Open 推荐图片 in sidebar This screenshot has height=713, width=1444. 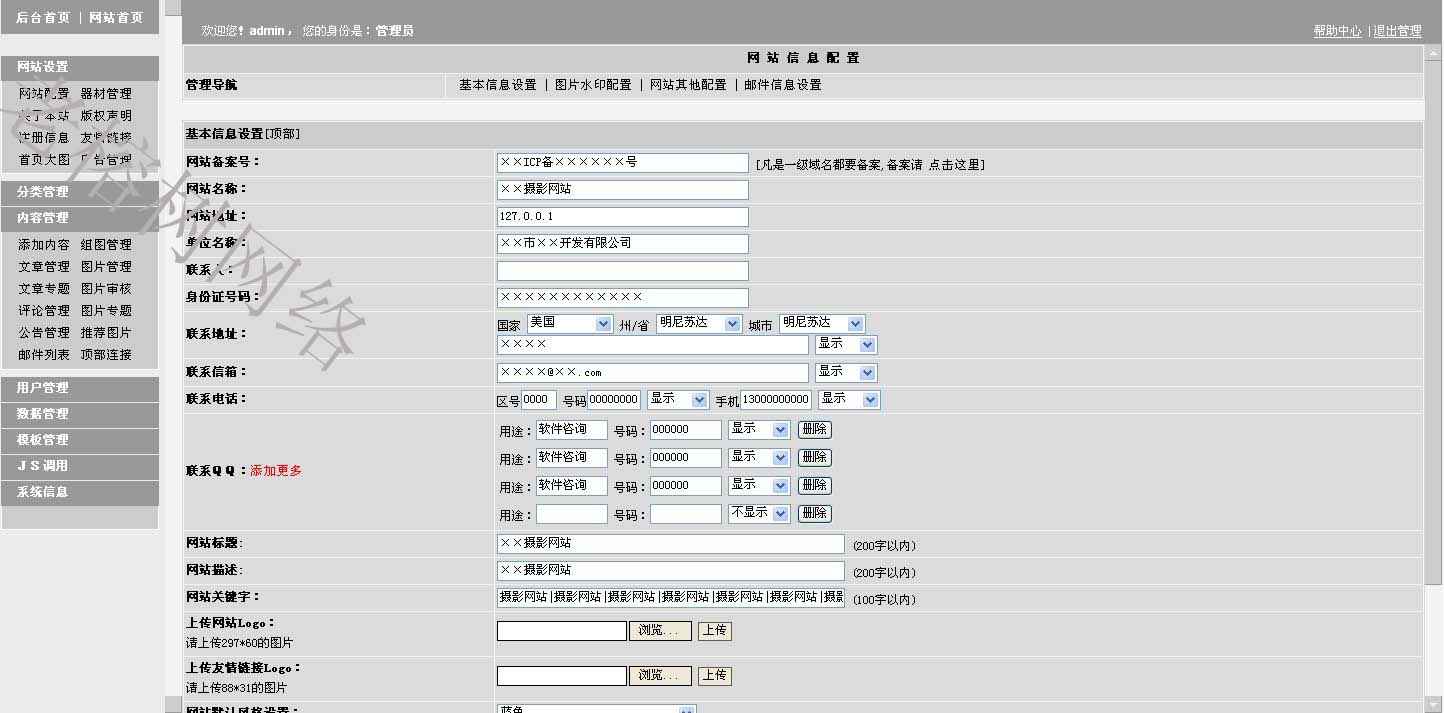106,333
